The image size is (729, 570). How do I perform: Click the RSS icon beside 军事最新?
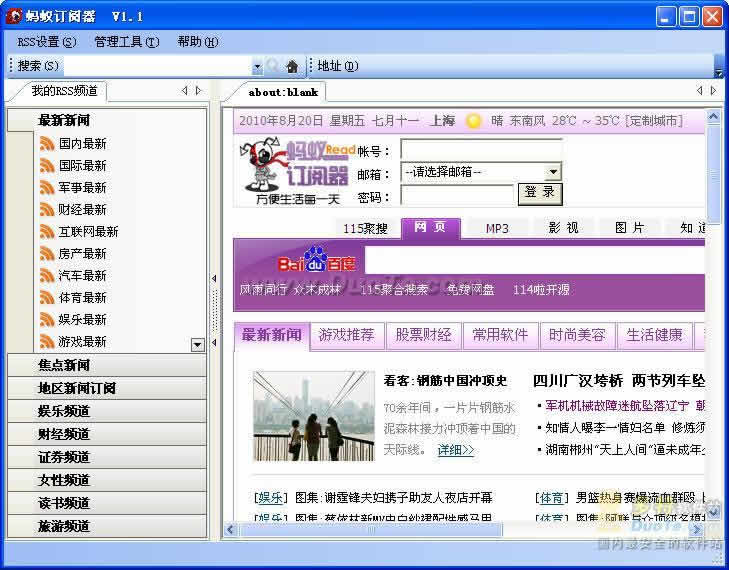click(47, 188)
